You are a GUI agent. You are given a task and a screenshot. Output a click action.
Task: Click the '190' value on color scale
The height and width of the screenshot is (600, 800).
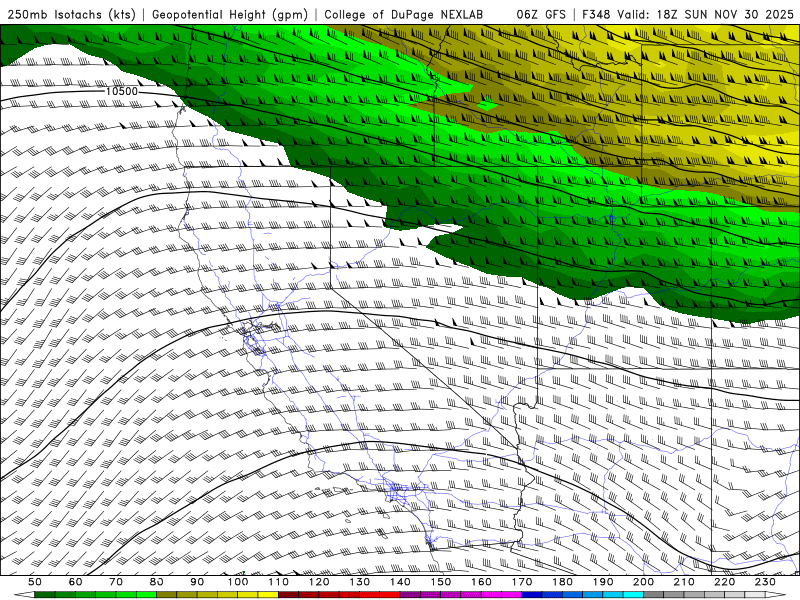pos(603,582)
